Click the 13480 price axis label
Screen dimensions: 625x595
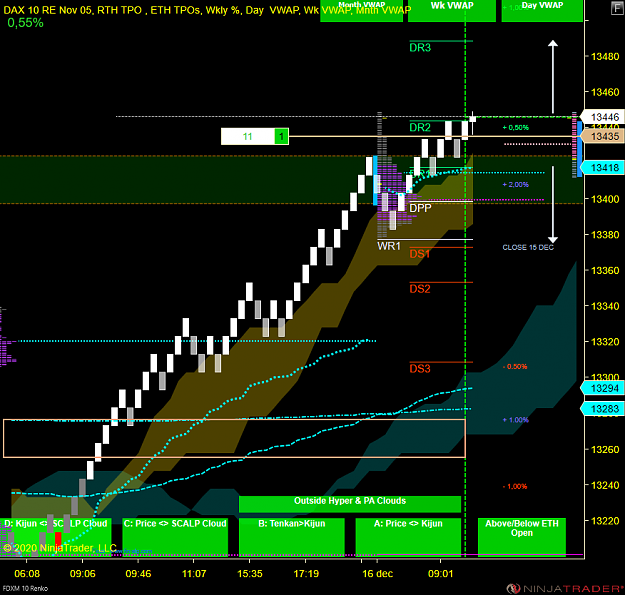coord(605,57)
